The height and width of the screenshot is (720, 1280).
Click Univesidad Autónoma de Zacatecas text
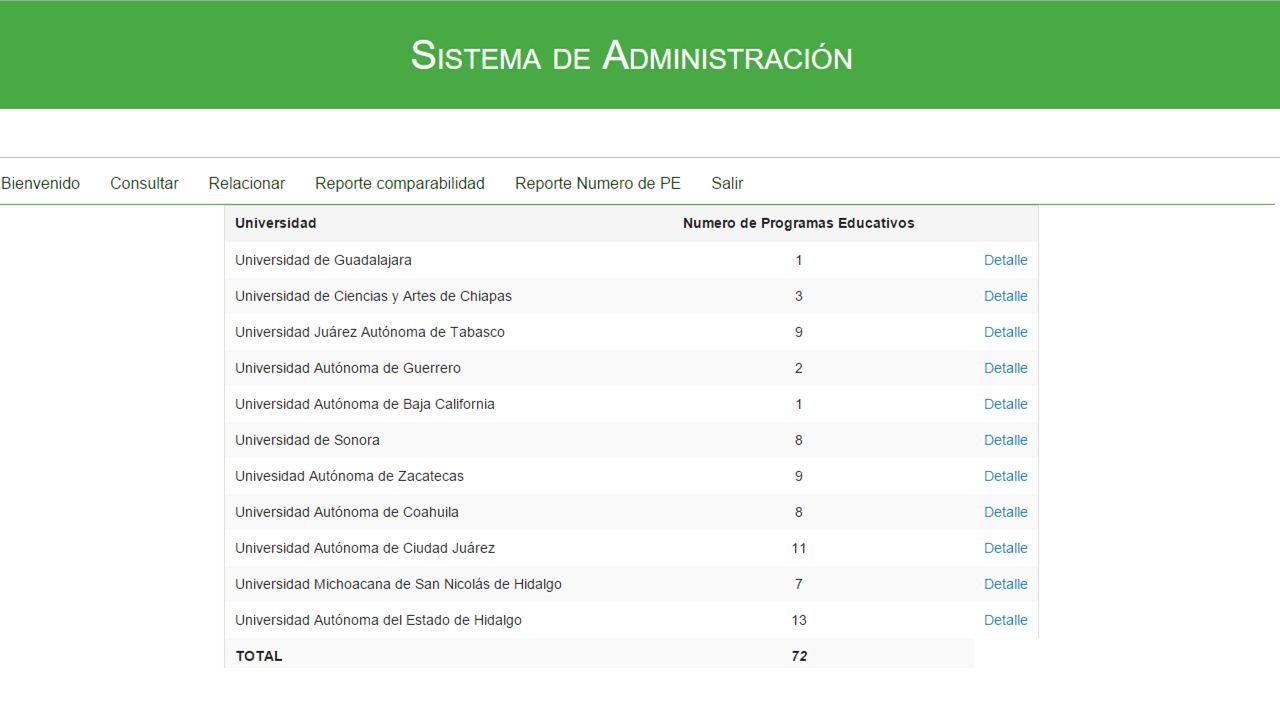point(349,476)
